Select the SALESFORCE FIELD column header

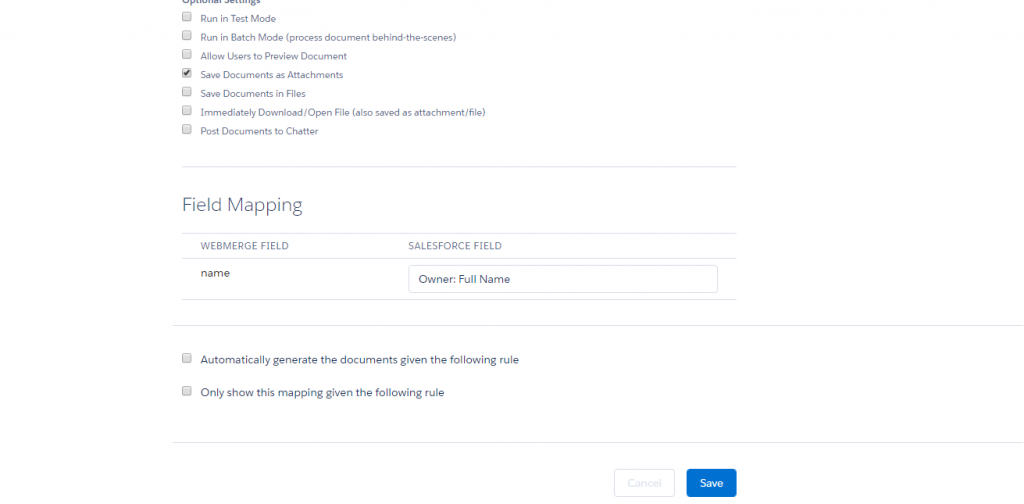point(455,246)
